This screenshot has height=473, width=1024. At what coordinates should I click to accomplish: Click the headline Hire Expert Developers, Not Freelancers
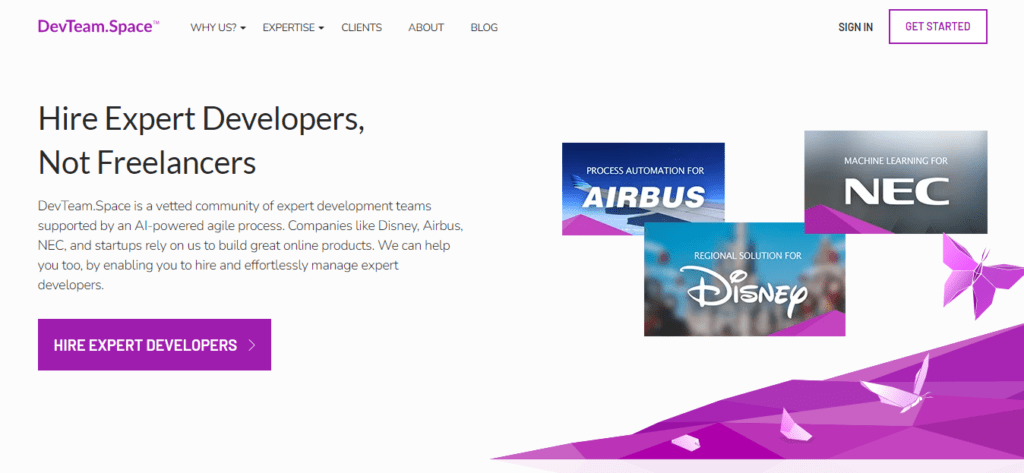tap(201, 140)
